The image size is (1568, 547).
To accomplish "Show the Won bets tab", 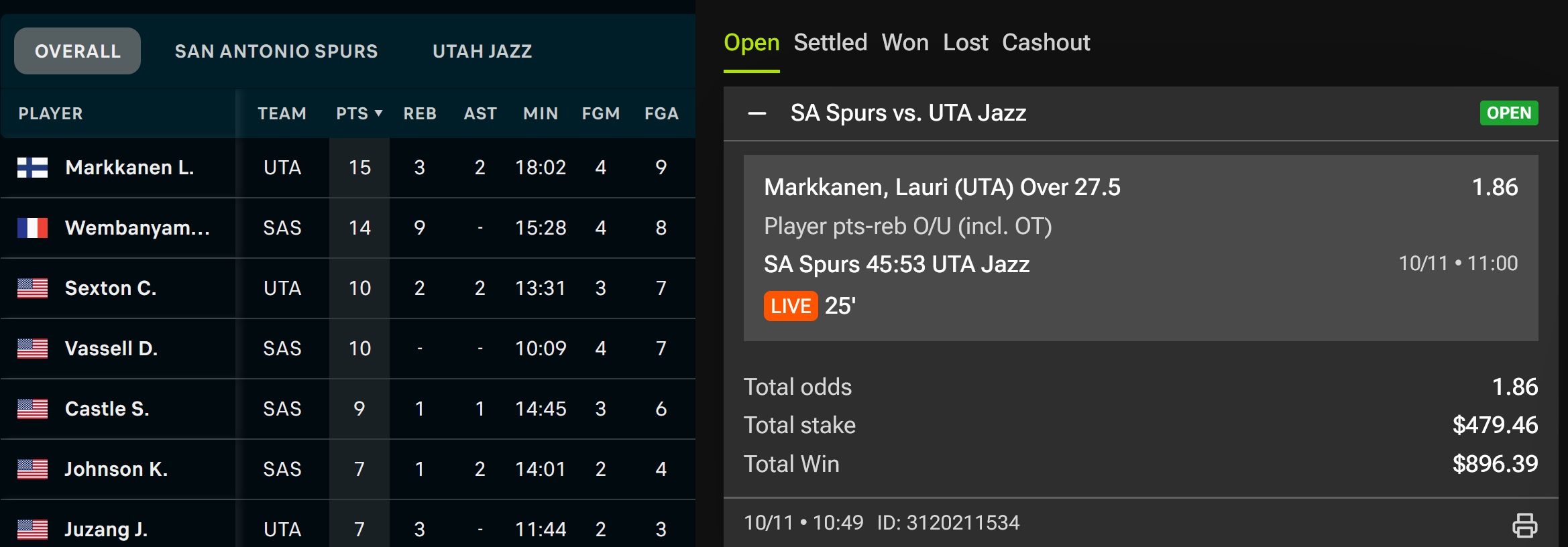I will point(905,43).
